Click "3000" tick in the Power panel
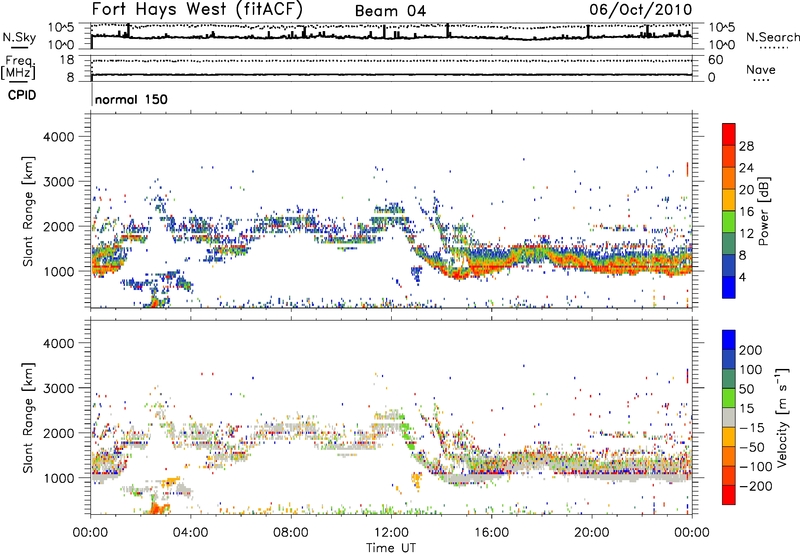Screen dimensions: 800x554 (58, 182)
